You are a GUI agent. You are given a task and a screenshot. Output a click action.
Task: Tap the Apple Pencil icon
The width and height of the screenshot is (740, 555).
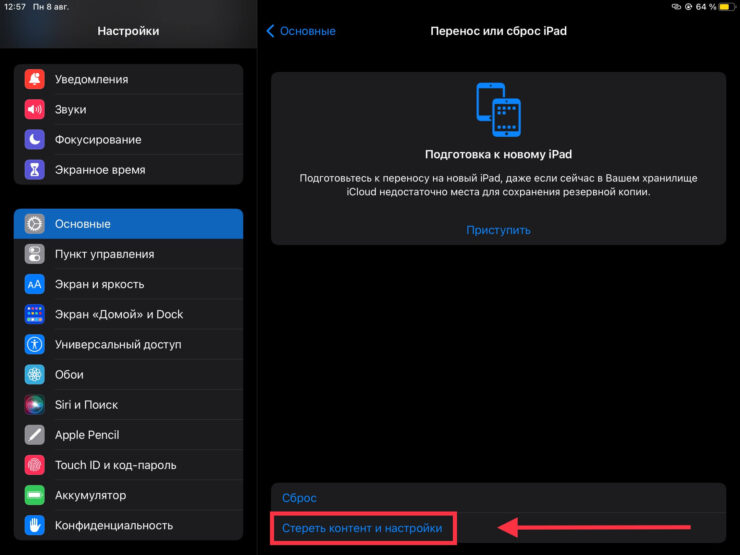[x=35, y=435]
